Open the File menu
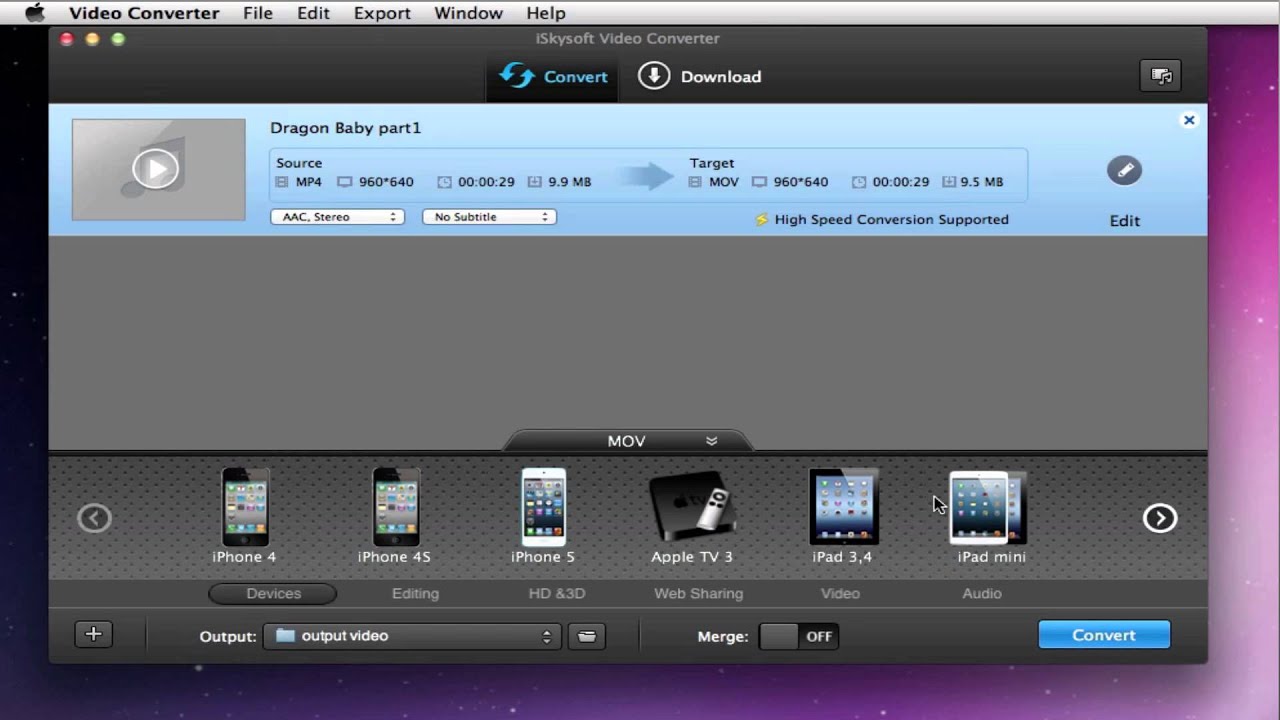 258,13
